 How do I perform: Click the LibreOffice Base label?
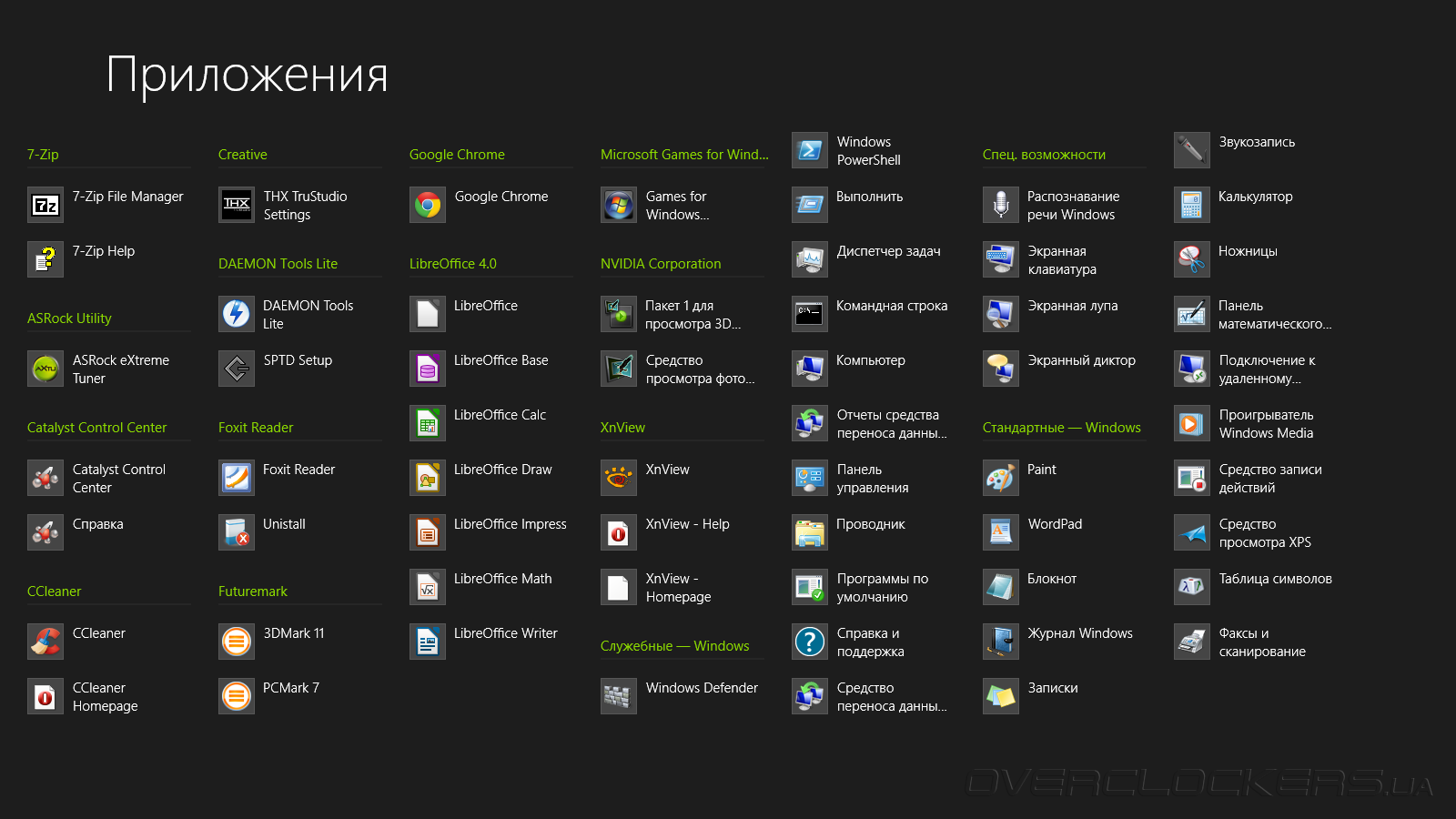point(501,360)
